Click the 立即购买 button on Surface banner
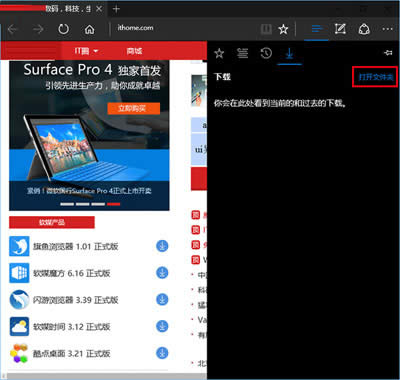Screen dimensions: 400x380 134,108
